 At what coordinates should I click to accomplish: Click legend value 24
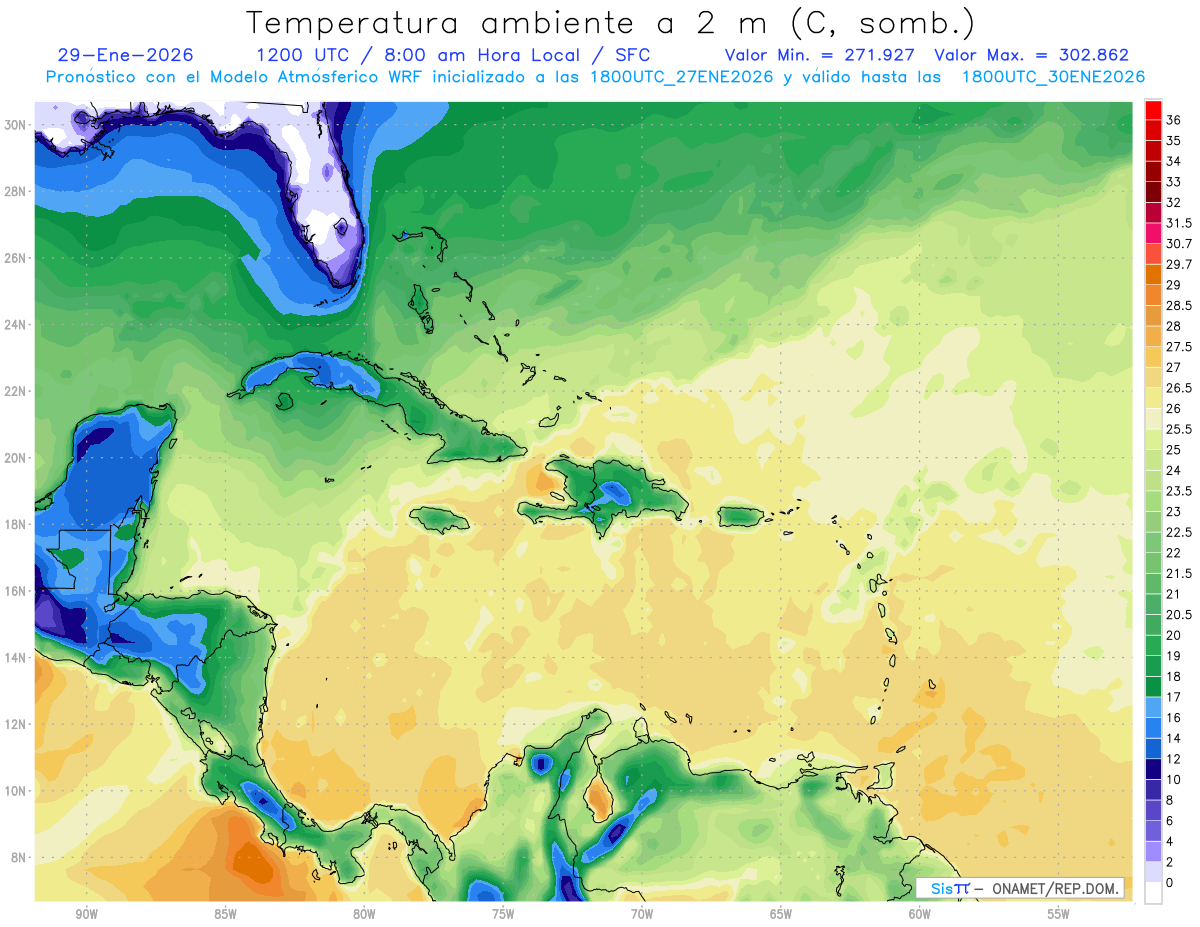[x=1173, y=470]
